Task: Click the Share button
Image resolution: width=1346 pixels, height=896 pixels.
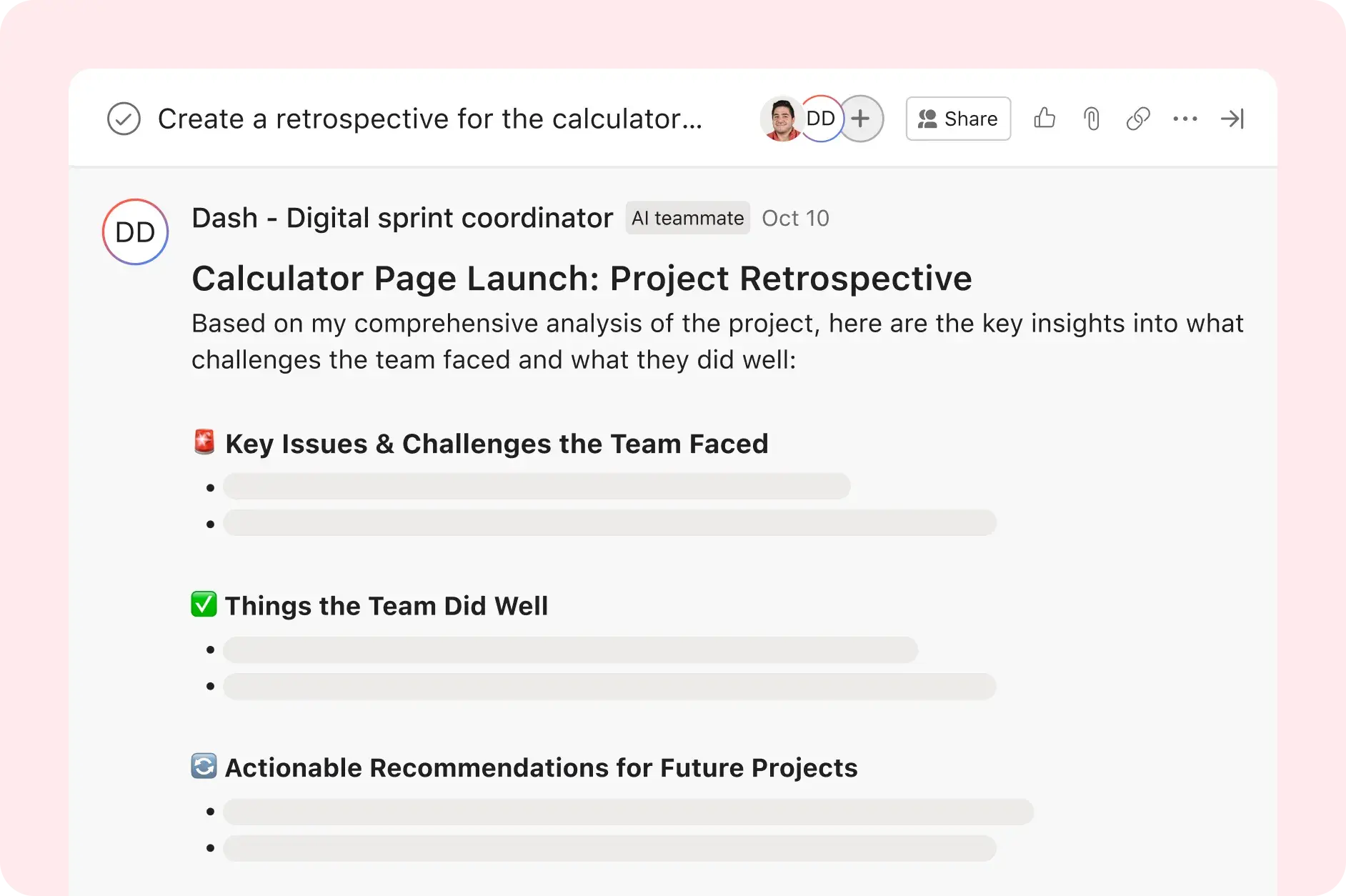Action: 957,119
